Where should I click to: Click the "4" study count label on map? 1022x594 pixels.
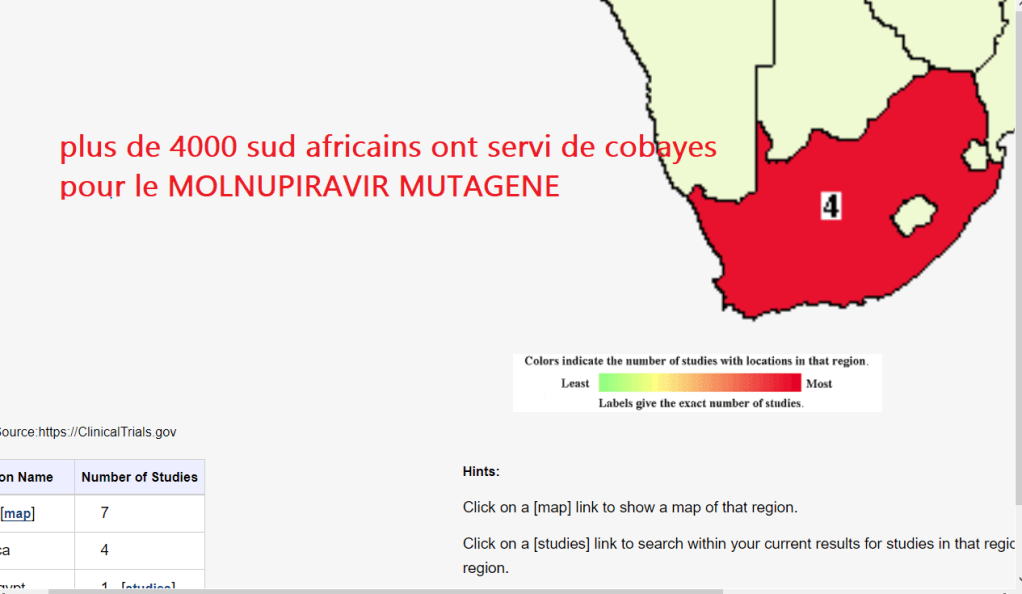(831, 205)
